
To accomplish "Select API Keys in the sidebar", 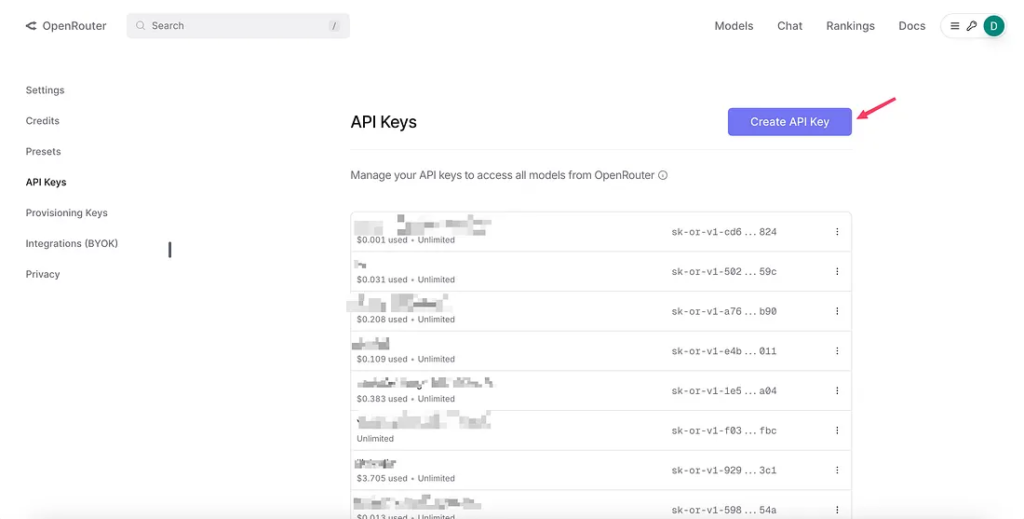I will [x=46, y=182].
